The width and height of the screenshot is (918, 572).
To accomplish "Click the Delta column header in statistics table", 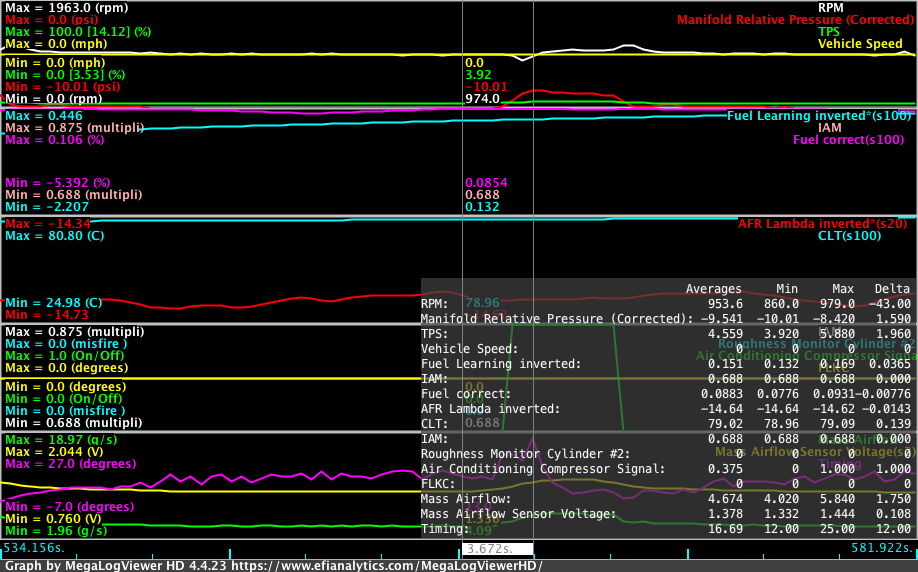I will (x=893, y=289).
